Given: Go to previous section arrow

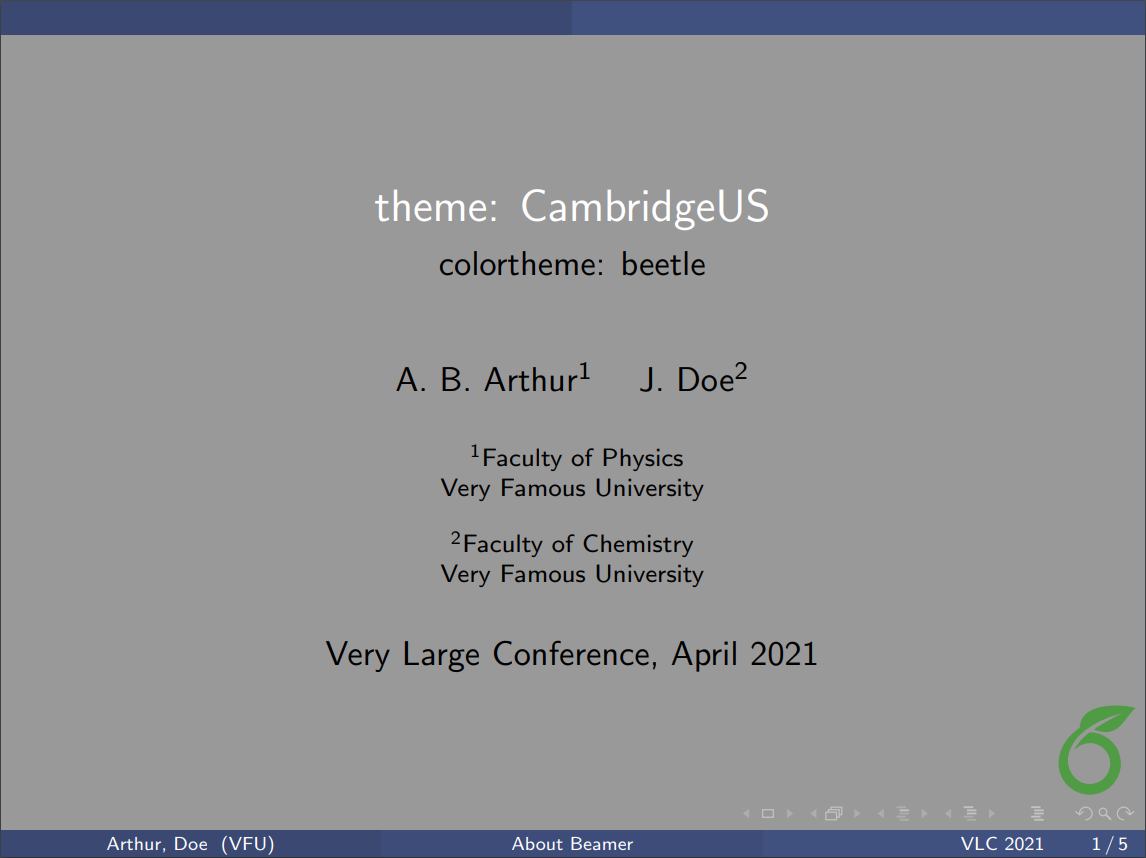Looking at the screenshot, I should click(x=948, y=813).
